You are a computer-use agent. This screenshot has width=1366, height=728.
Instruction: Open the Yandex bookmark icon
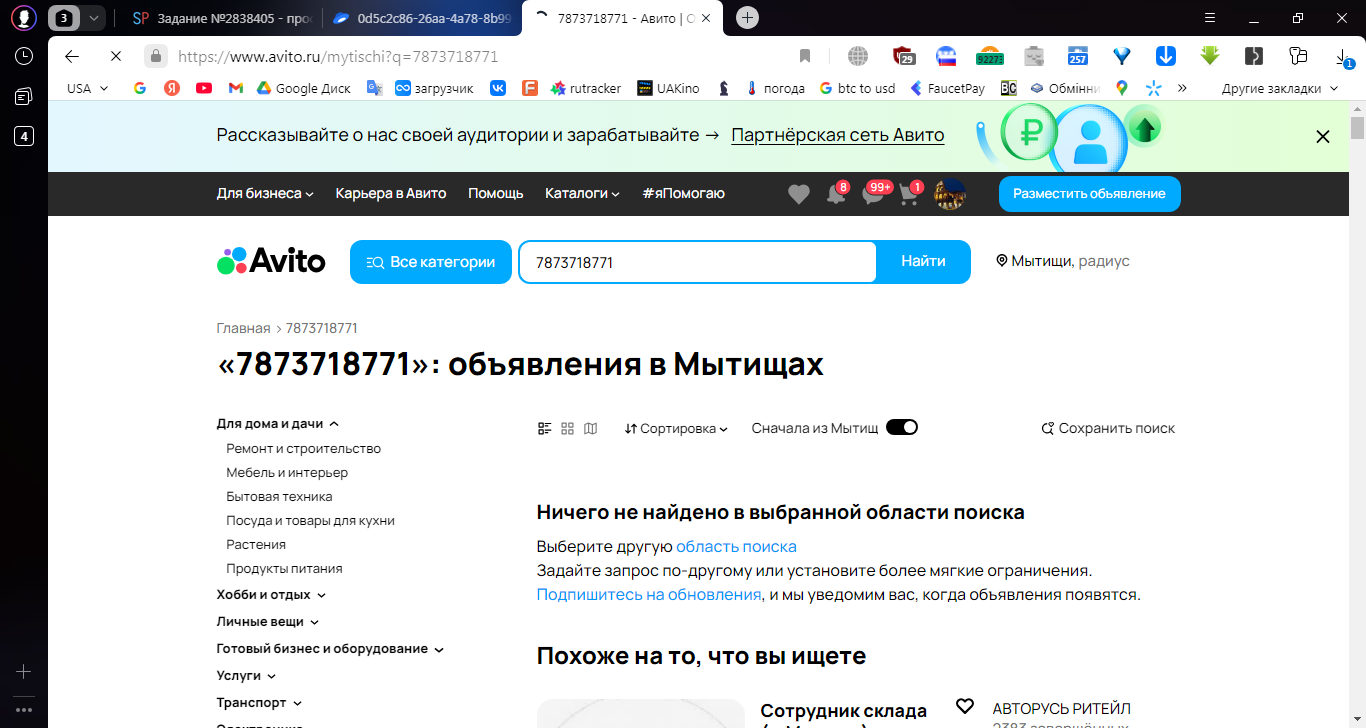[172, 88]
